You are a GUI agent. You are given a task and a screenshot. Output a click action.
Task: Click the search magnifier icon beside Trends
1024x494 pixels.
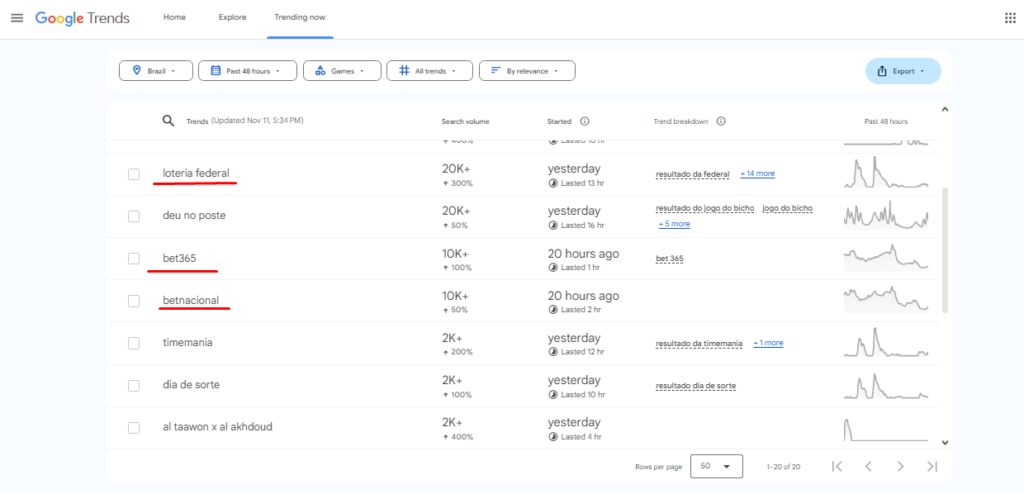(168, 121)
